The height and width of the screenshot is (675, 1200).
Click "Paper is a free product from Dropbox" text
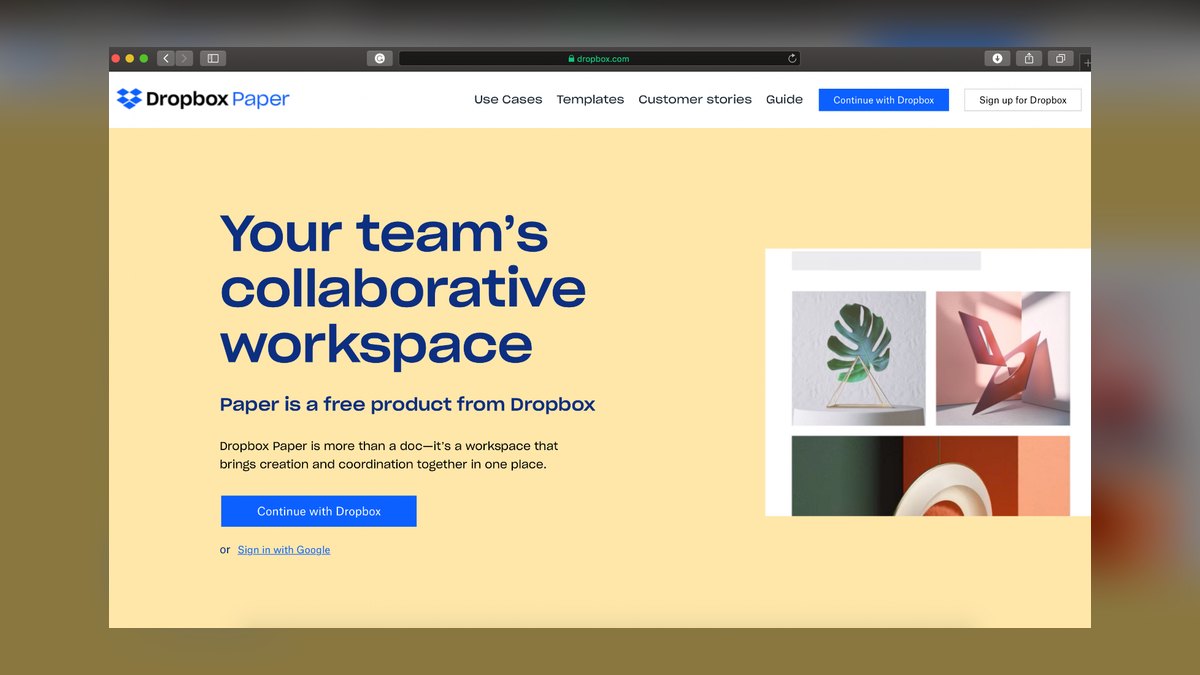click(x=407, y=404)
